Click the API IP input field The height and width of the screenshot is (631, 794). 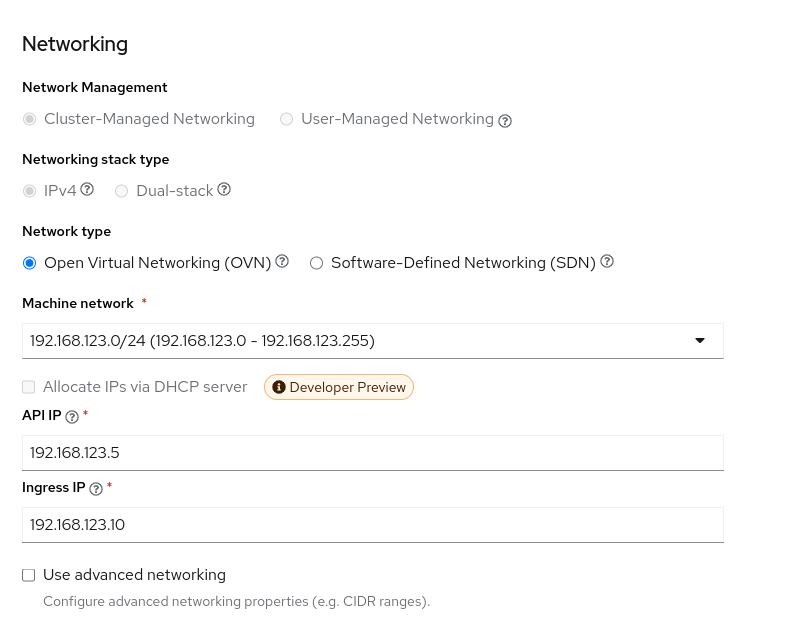point(372,453)
